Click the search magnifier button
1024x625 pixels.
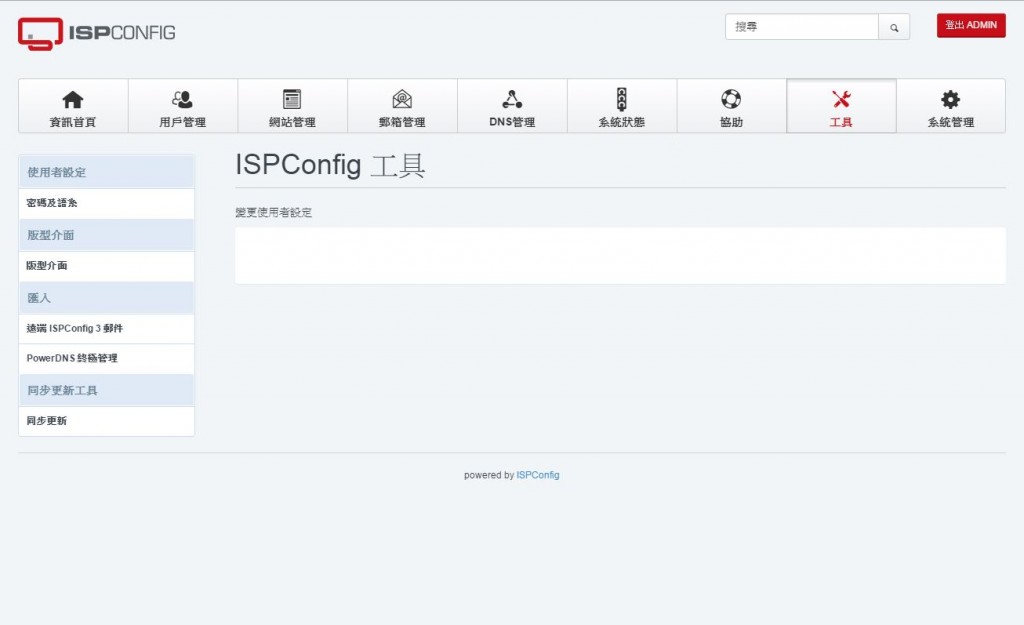894,27
